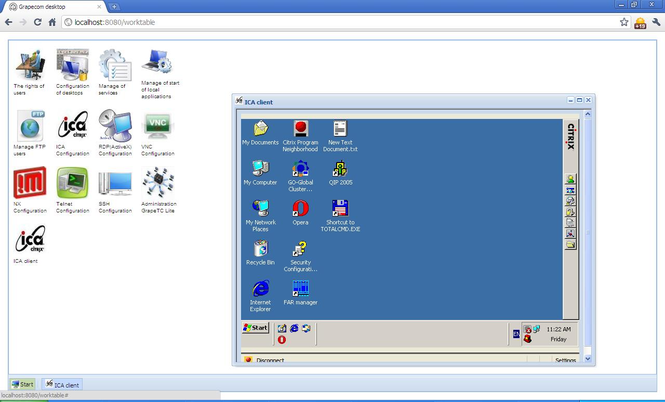Click the orange extension icon
Viewport: 665px width, 402px height.
pyautogui.click(x=640, y=22)
